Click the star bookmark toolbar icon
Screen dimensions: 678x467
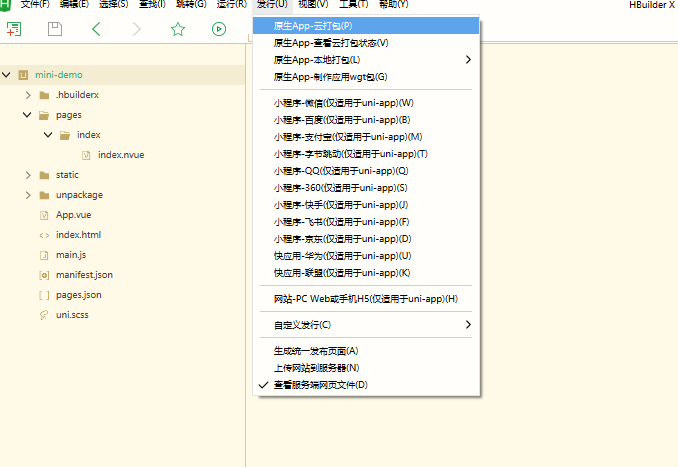[178, 29]
